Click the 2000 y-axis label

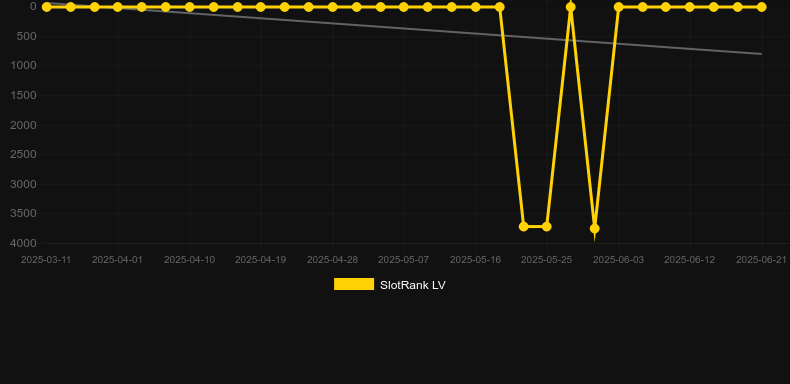pos(24,125)
